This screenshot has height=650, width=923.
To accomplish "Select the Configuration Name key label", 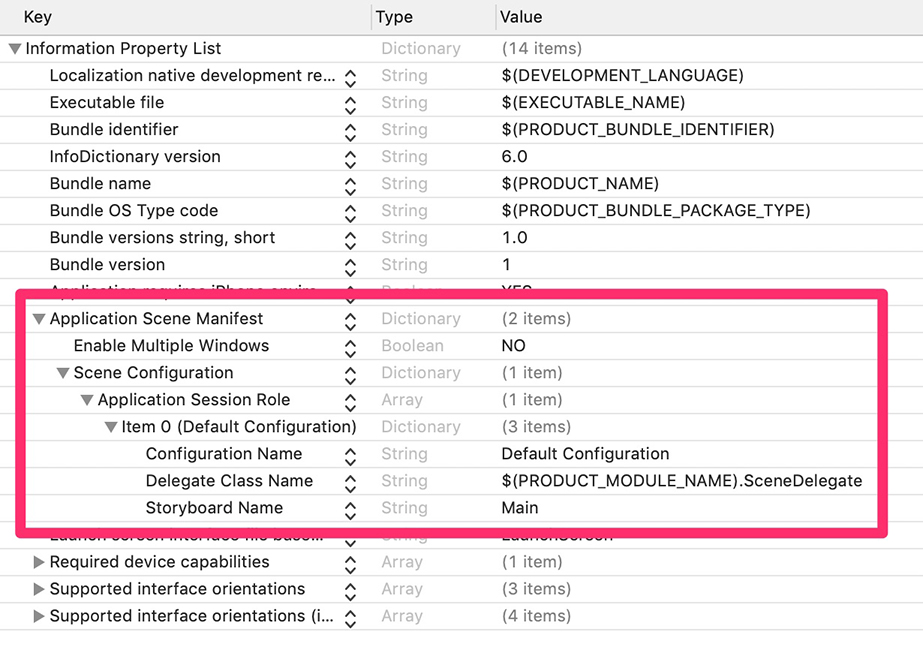I will pyautogui.click(x=224, y=455).
